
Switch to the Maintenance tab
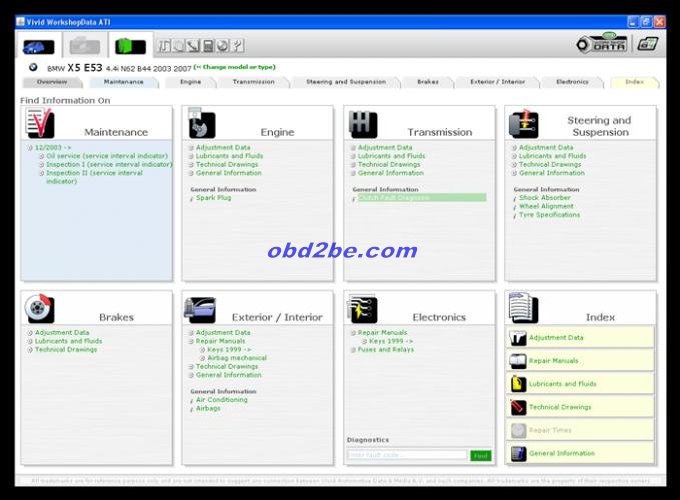(x=124, y=82)
